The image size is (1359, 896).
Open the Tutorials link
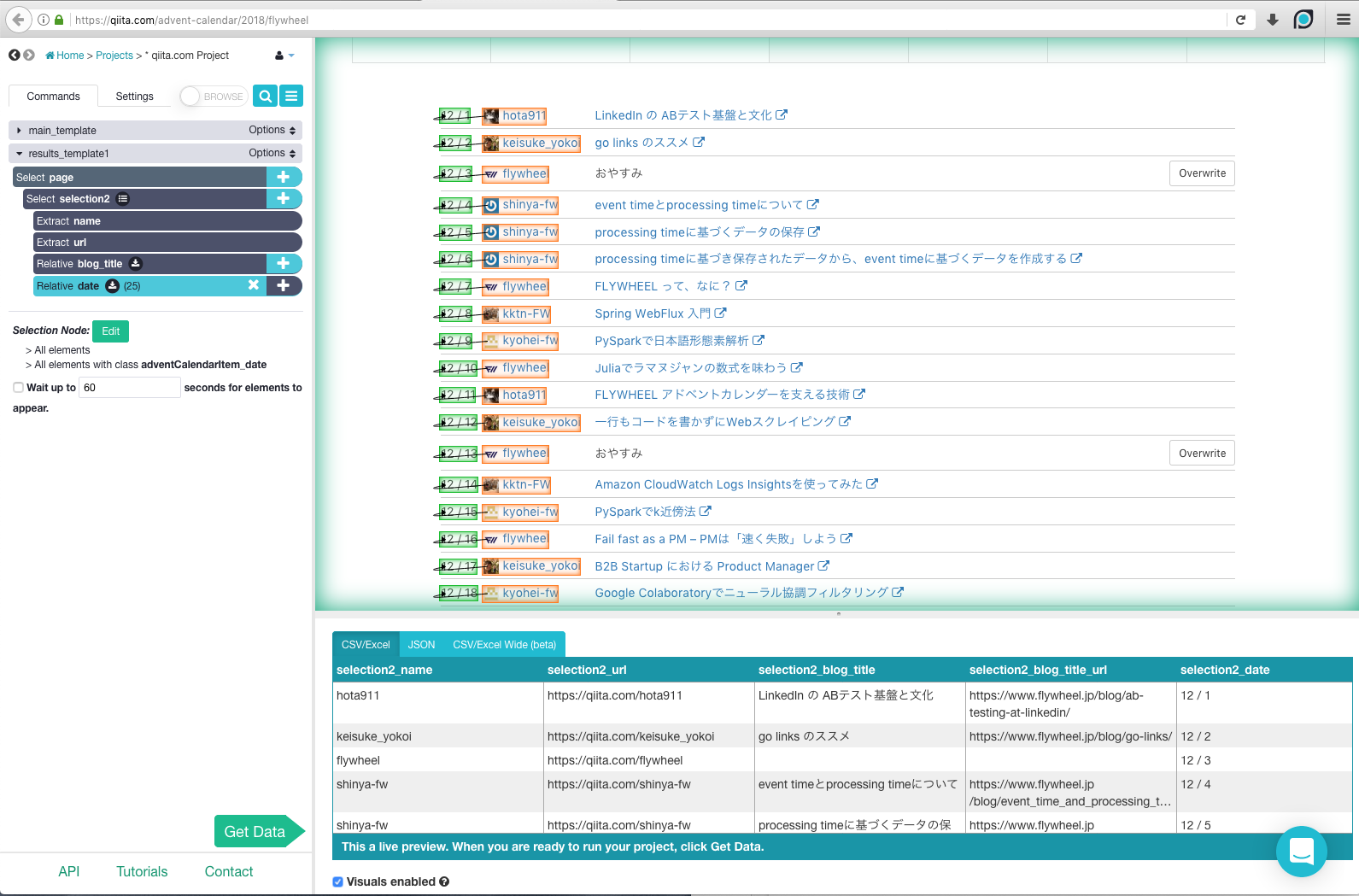[142, 871]
